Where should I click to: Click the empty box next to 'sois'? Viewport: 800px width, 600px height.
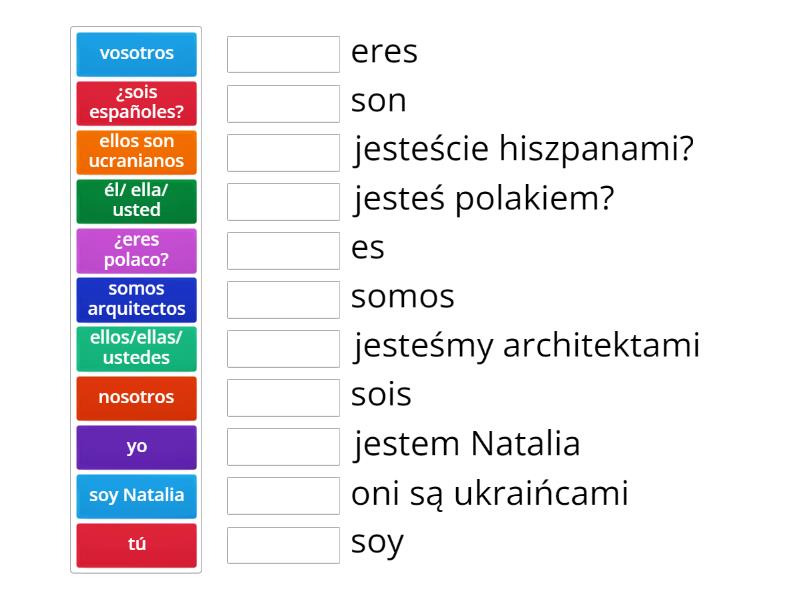point(284,398)
